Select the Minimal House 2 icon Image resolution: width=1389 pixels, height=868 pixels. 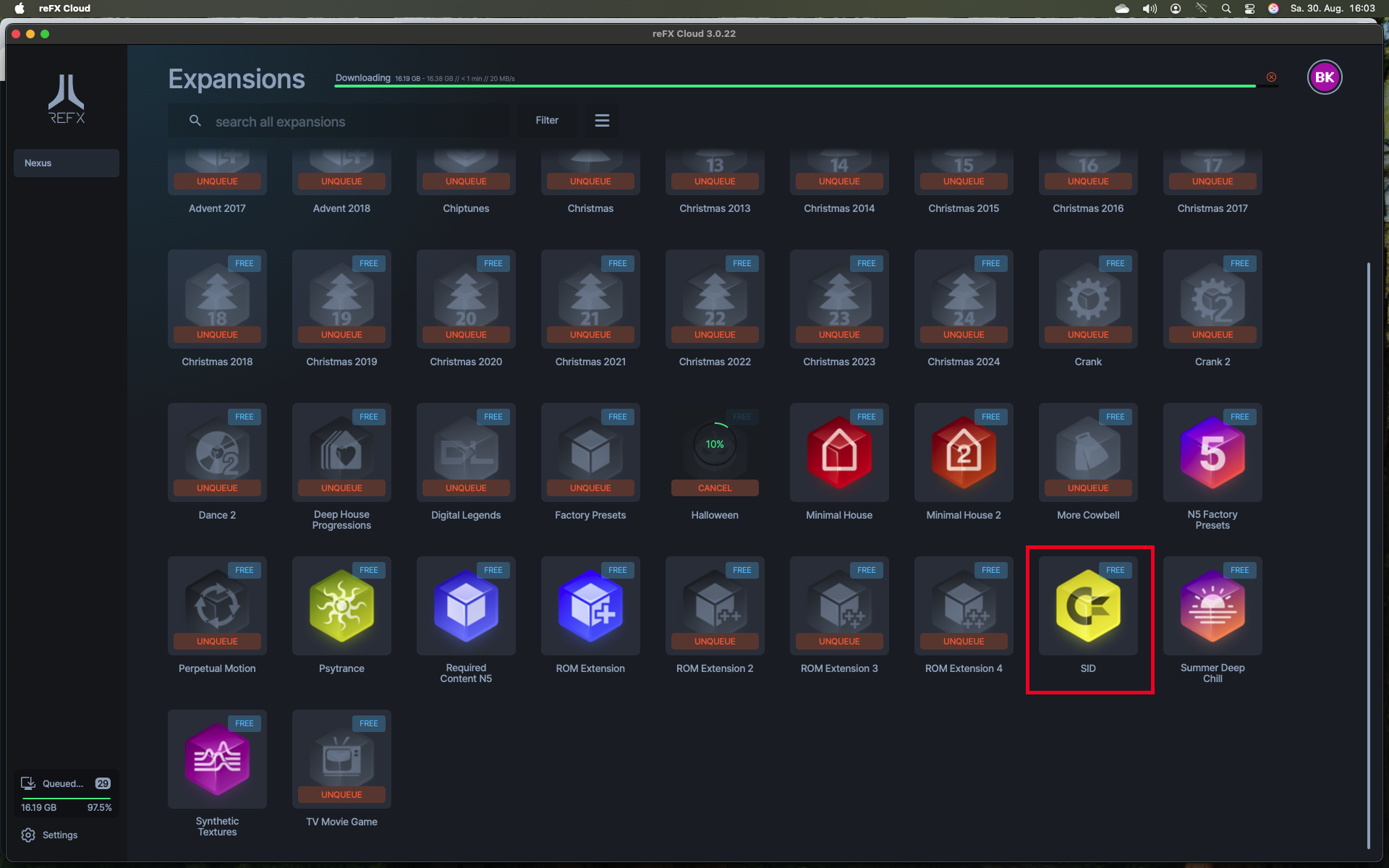(x=964, y=453)
